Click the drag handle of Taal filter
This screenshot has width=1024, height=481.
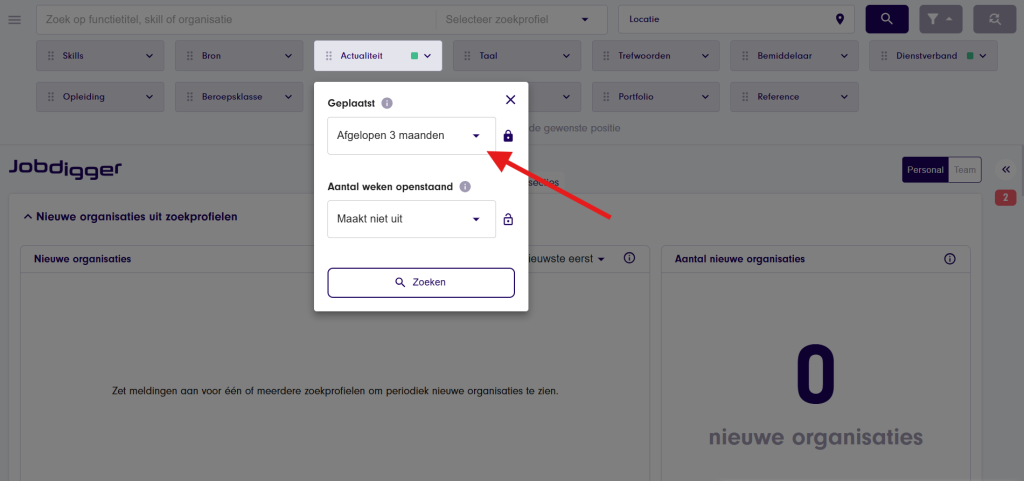pyautogui.click(x=468, y=56)
